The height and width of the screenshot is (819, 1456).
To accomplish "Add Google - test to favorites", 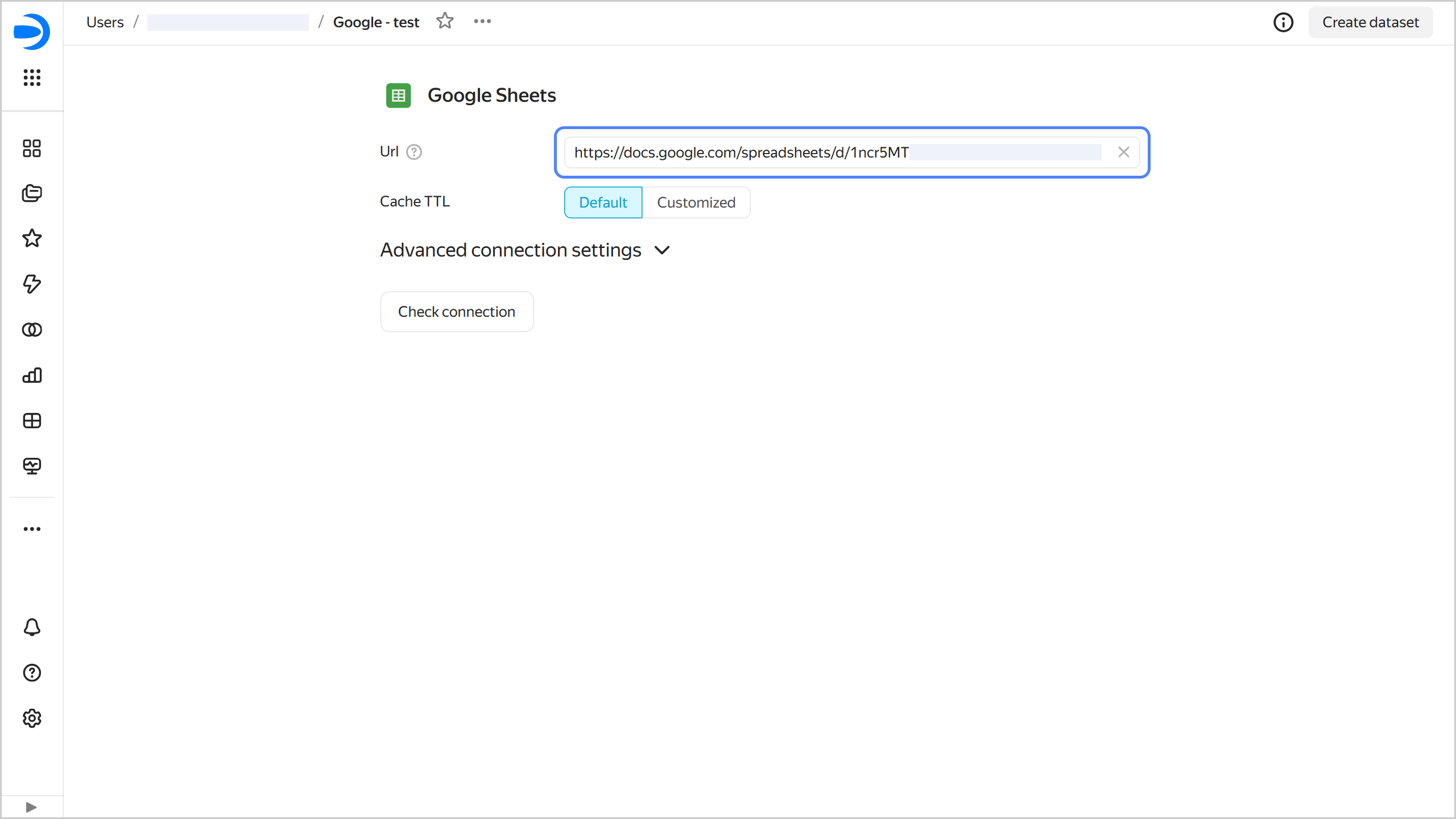I will point(445,22).
